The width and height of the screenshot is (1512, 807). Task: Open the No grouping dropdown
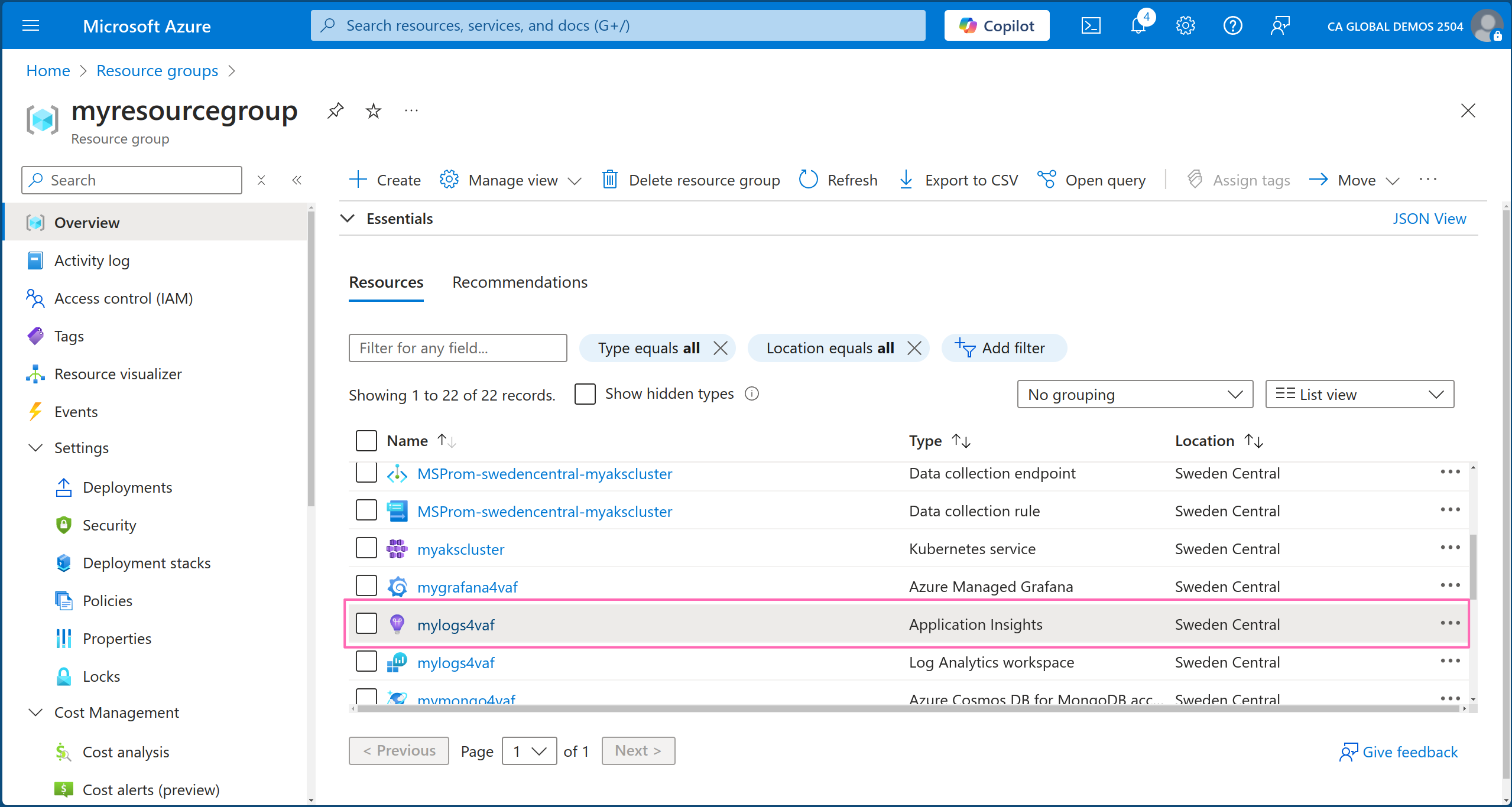coord(1135,394)
